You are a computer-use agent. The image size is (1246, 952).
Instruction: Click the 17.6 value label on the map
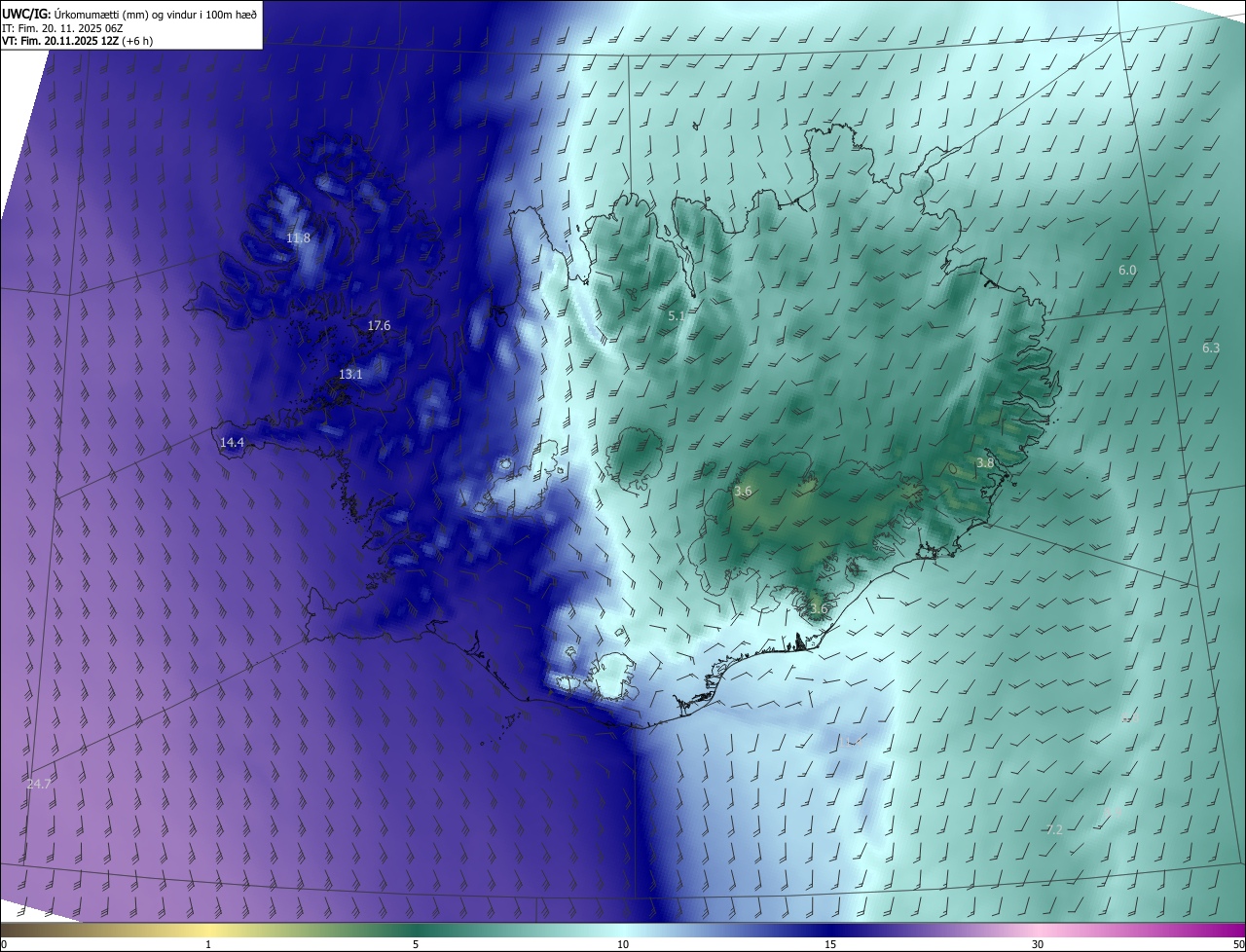click(379, 326)
